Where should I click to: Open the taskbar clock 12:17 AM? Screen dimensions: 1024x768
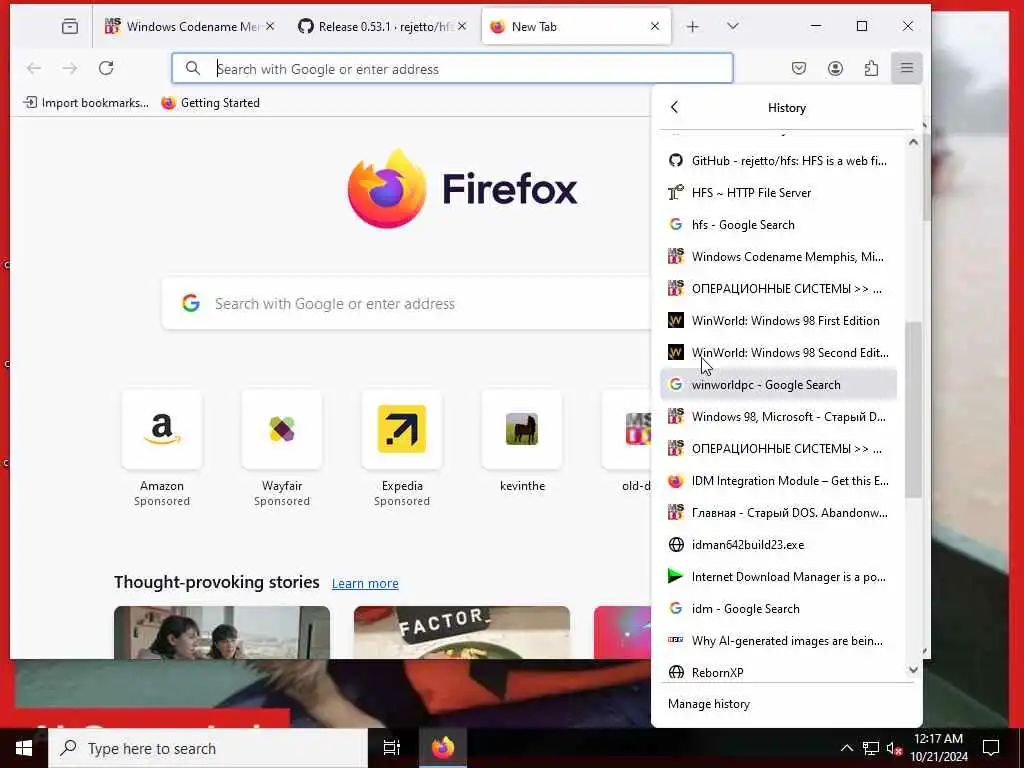(938, 748)
